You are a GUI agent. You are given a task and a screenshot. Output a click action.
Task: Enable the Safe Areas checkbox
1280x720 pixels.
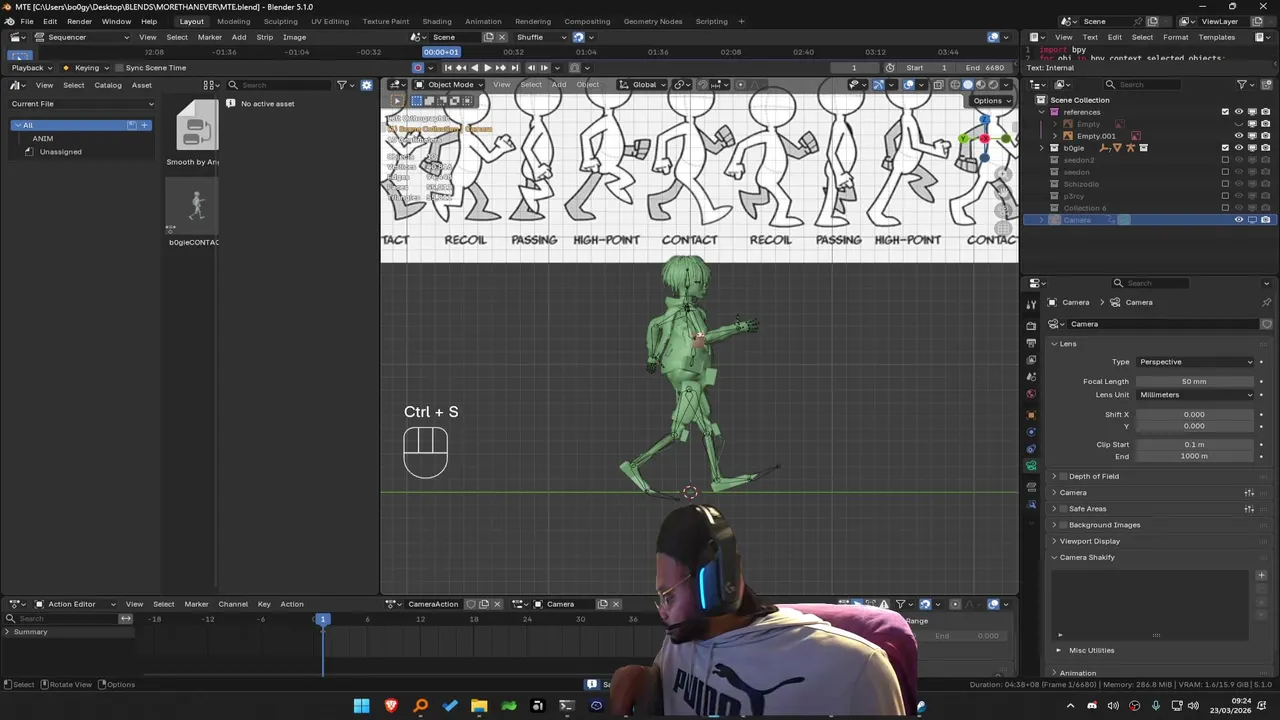tap(1063, 509)
